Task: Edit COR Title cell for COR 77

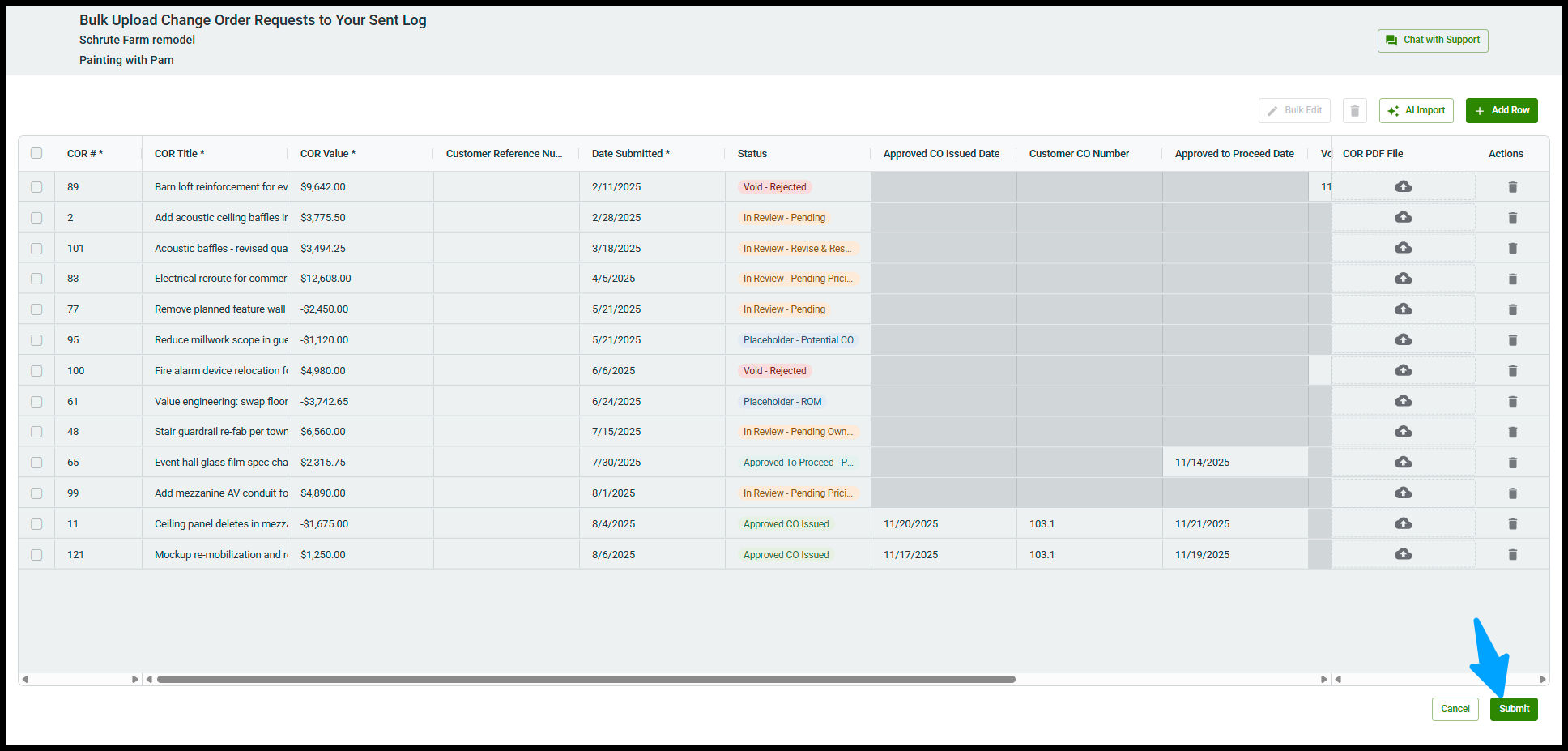Action: [219, 309]
